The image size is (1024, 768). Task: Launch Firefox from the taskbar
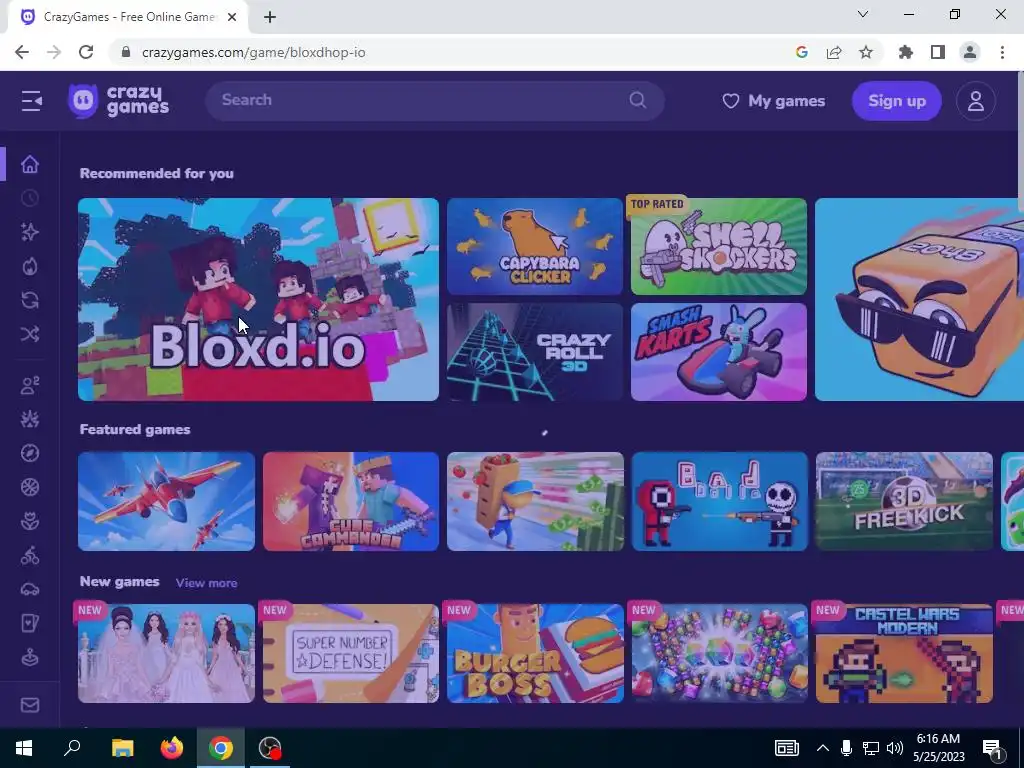(x=172, y=748)
